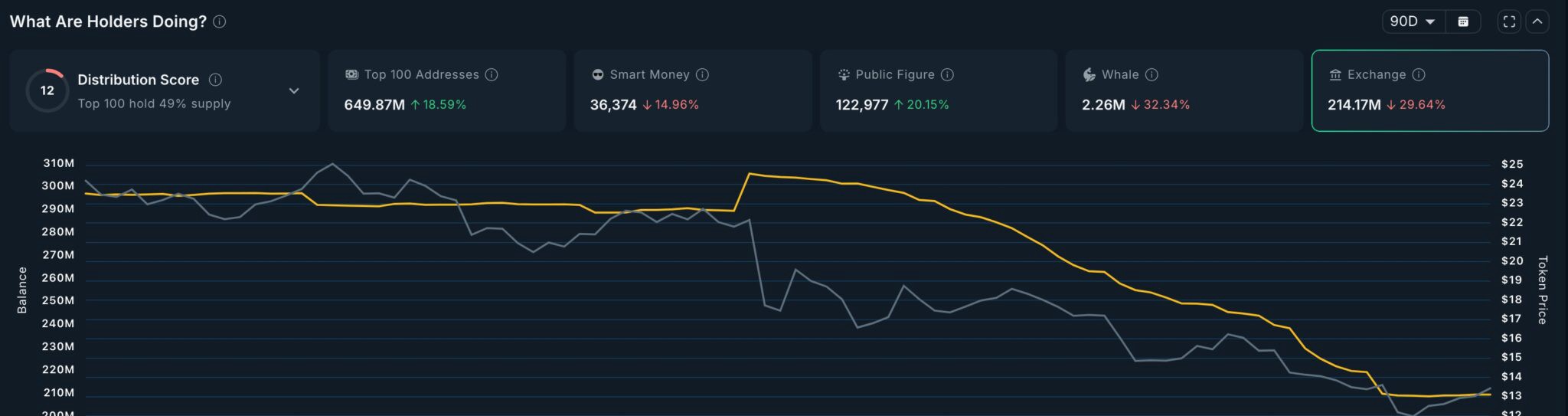Click the Public Figure badge icon
Image resolution: width=1568 pixels, height=416 pixels.
point(844,74)
